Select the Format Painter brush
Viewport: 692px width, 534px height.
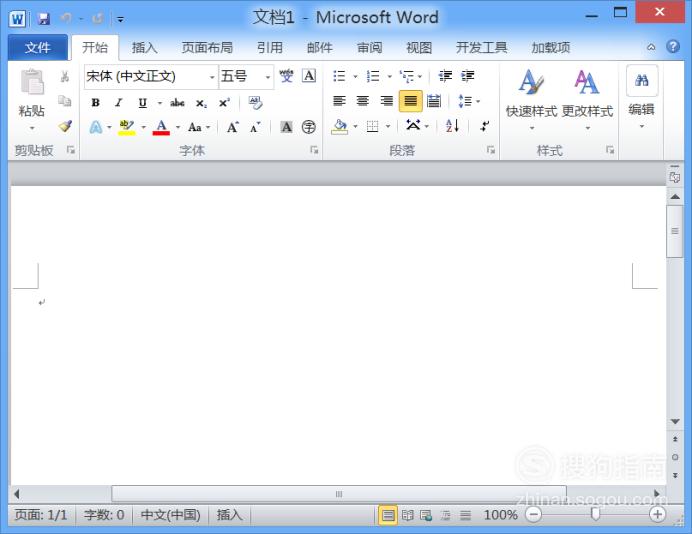pos(65,126)
